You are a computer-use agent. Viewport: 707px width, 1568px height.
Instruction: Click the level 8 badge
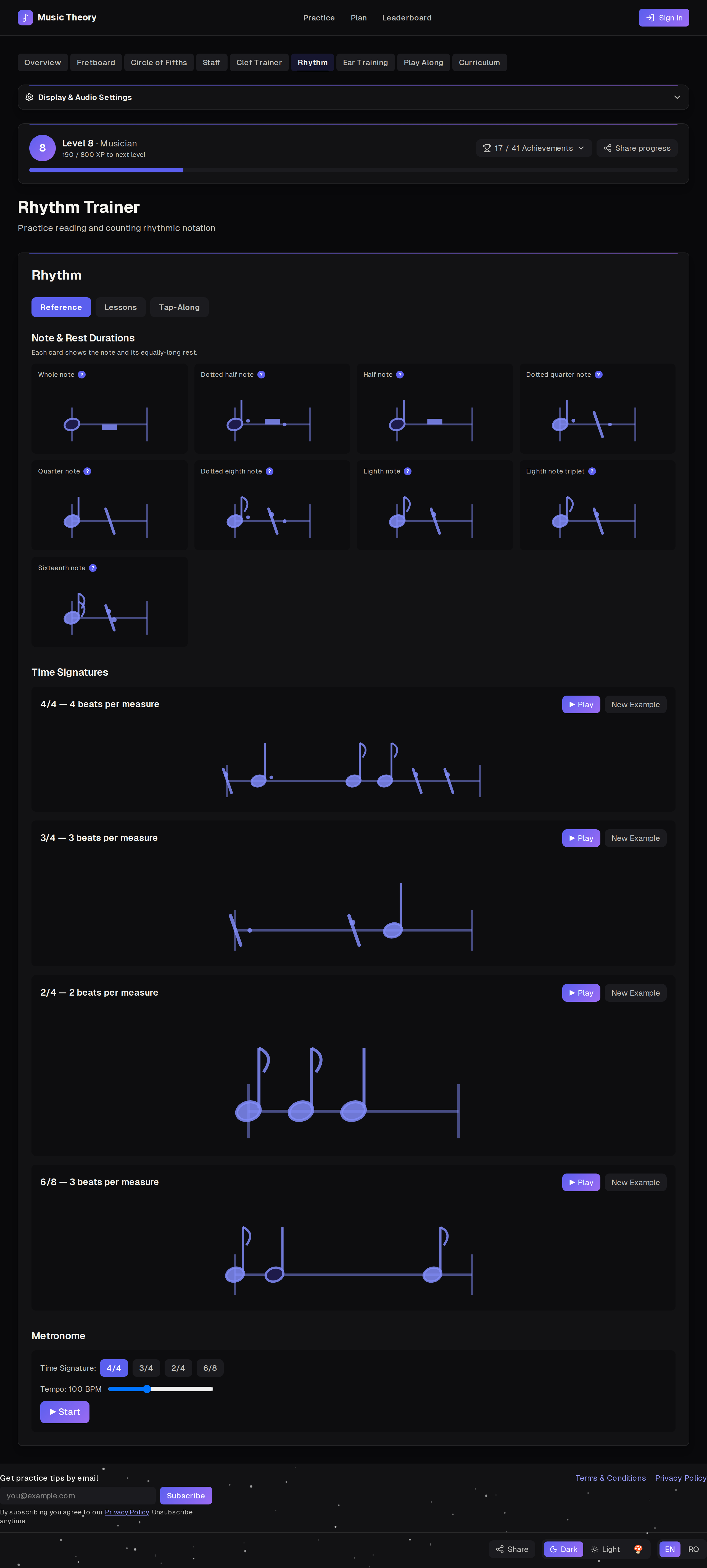43,148
